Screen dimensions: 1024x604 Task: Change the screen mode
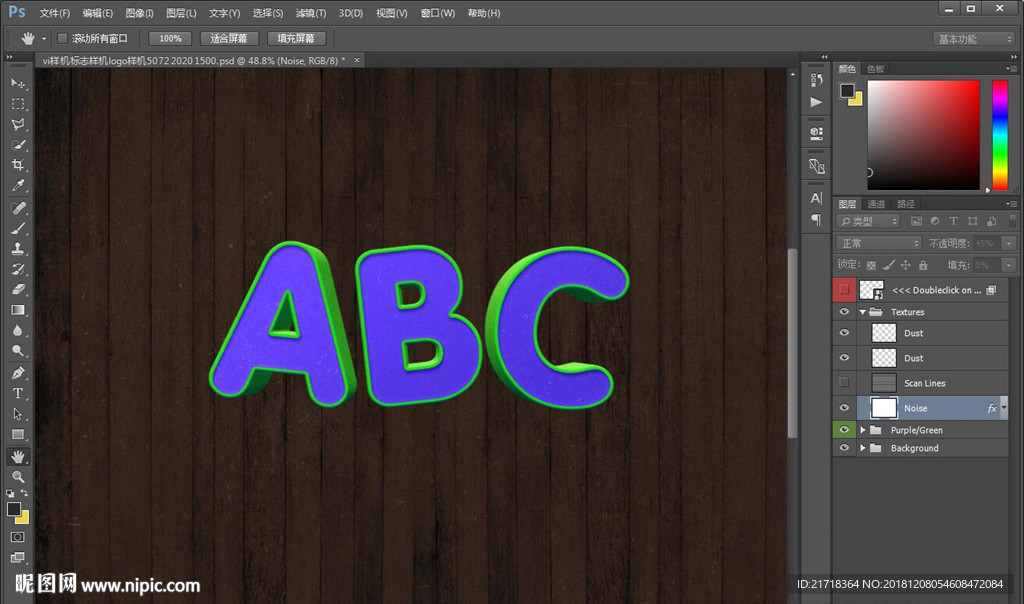(x=18, y=558)
